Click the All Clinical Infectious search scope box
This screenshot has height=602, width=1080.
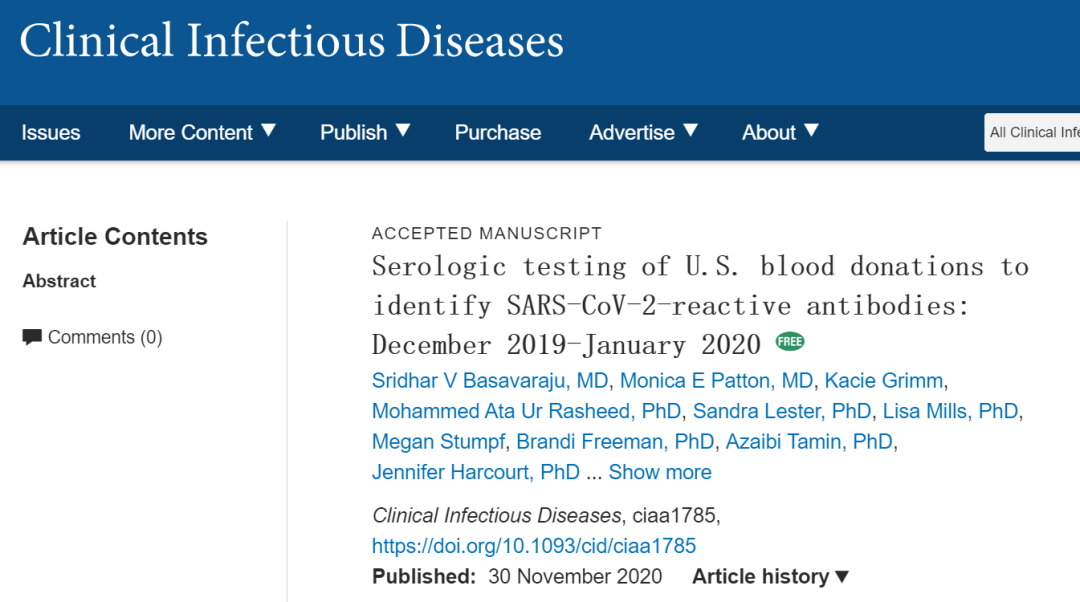coord(1034,132)
